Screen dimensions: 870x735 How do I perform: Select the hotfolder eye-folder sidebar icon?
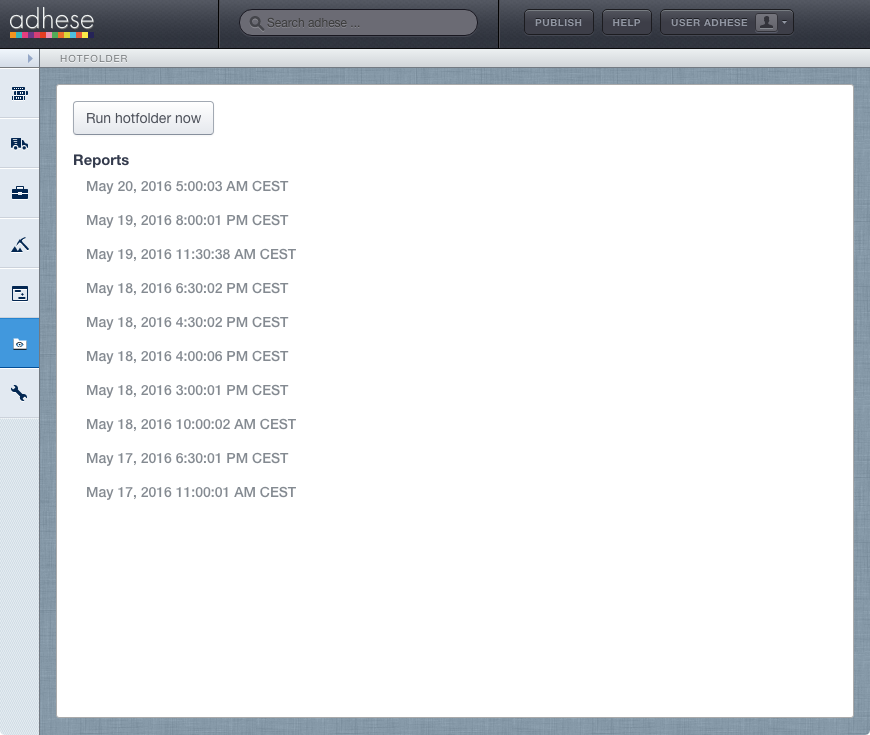click(x=19, y=343)
